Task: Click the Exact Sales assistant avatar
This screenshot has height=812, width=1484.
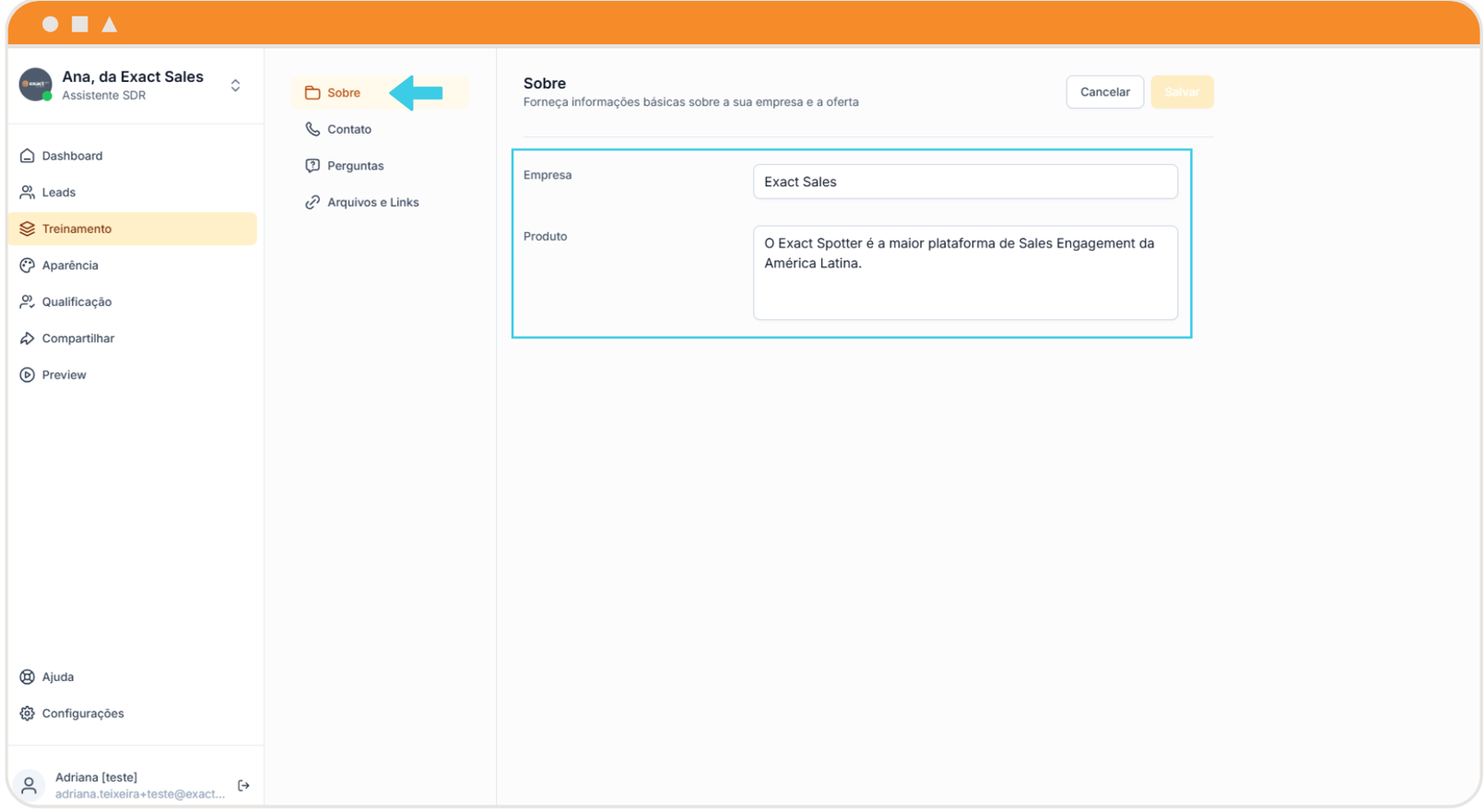Action: (36, 85)
